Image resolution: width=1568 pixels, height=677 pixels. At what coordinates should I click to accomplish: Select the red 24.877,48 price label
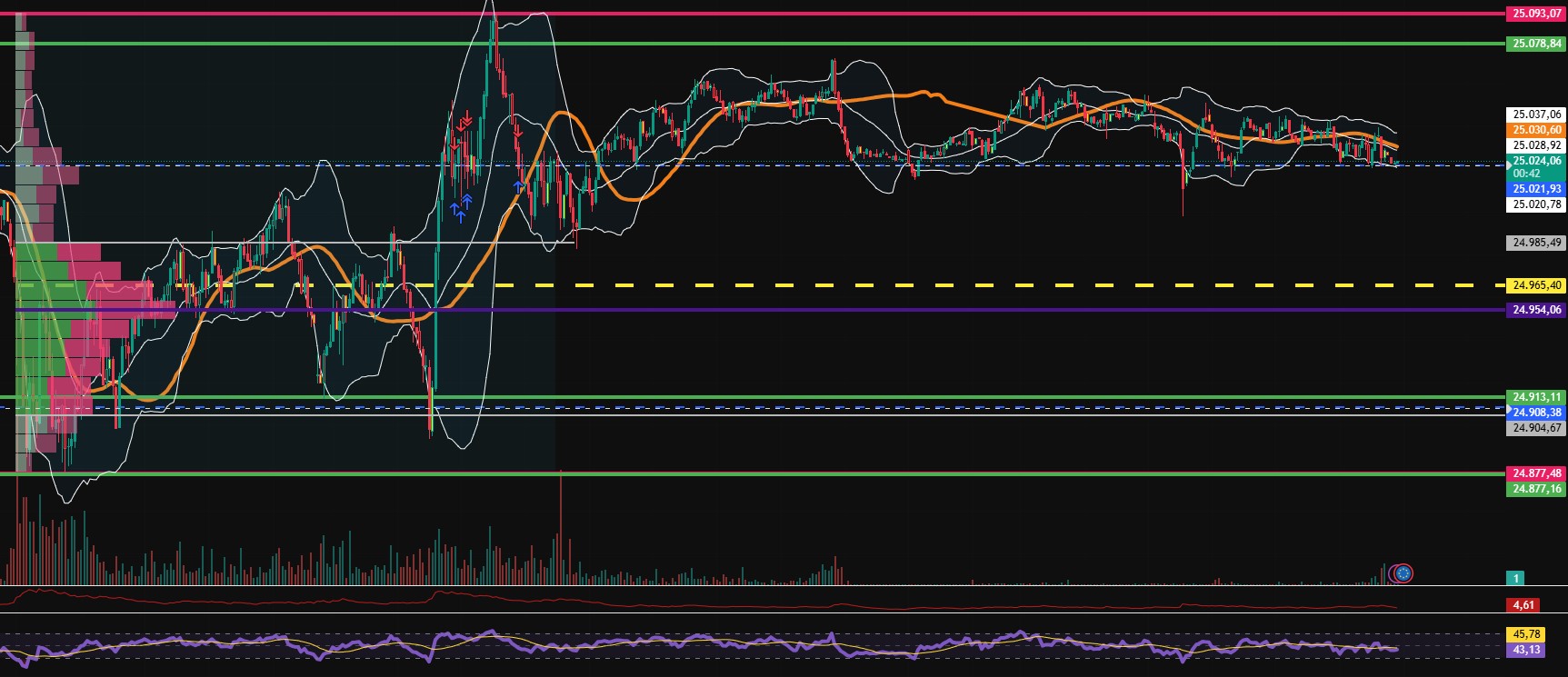click(x=1536, y=473)
